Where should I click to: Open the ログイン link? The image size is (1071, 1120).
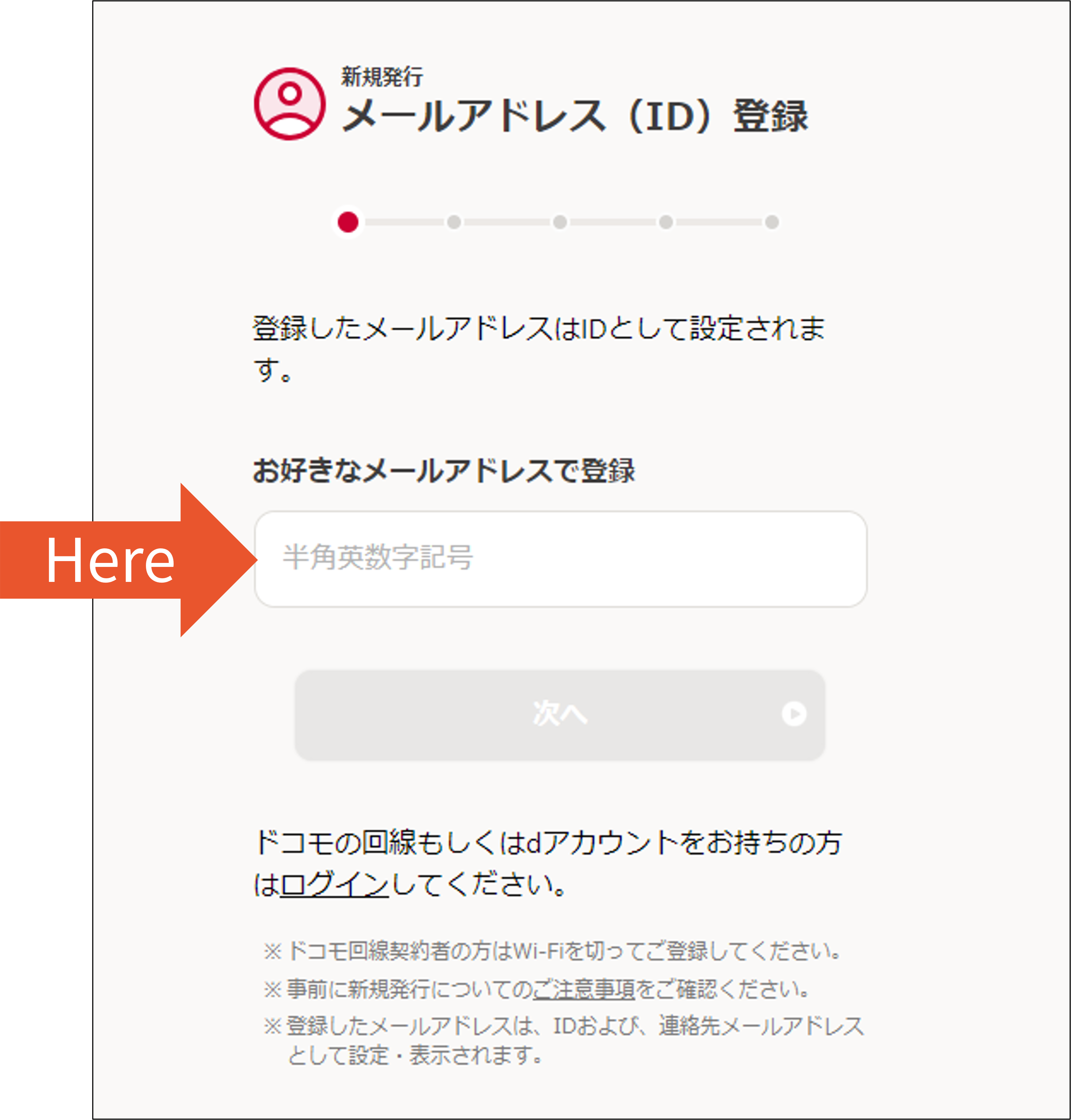point(334,885)
